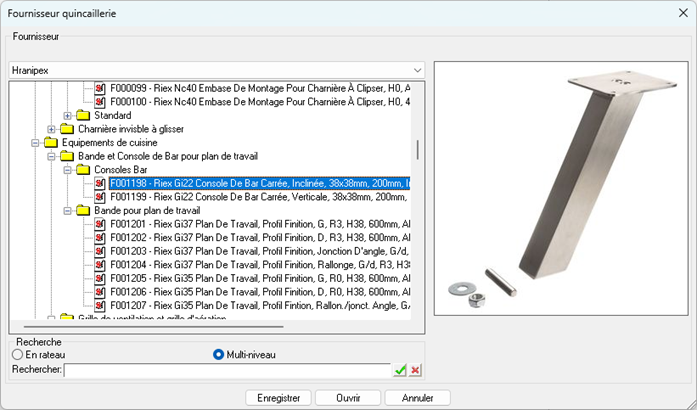697x410 pixels.
Task: Click the folder icon for Consoles Bar
Action: pos(83,170)
